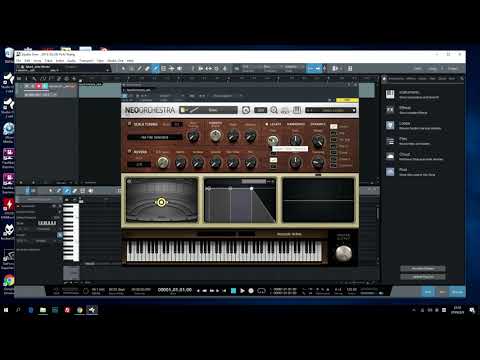This screenshot has width=480, height=360.
Task: Toggle the Loop button in the transport bar
Action: point(261,291)
